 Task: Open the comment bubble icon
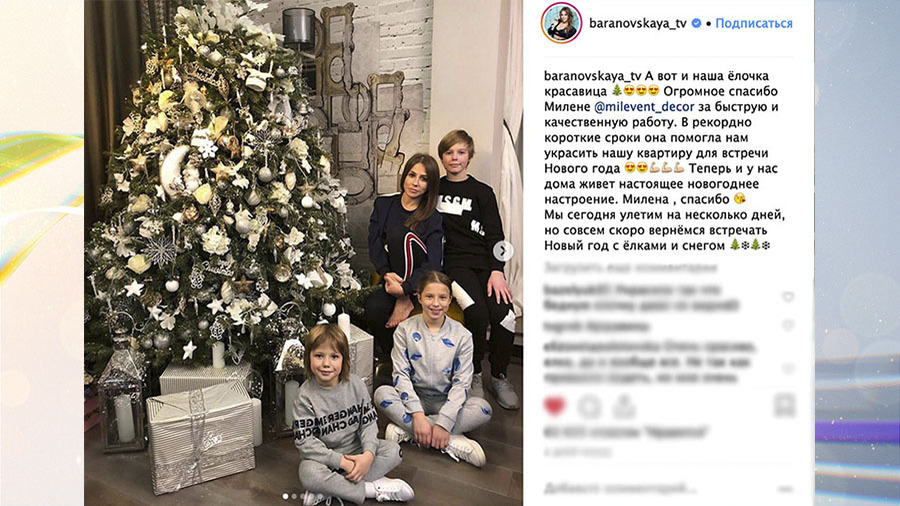[x=589, y=407]
